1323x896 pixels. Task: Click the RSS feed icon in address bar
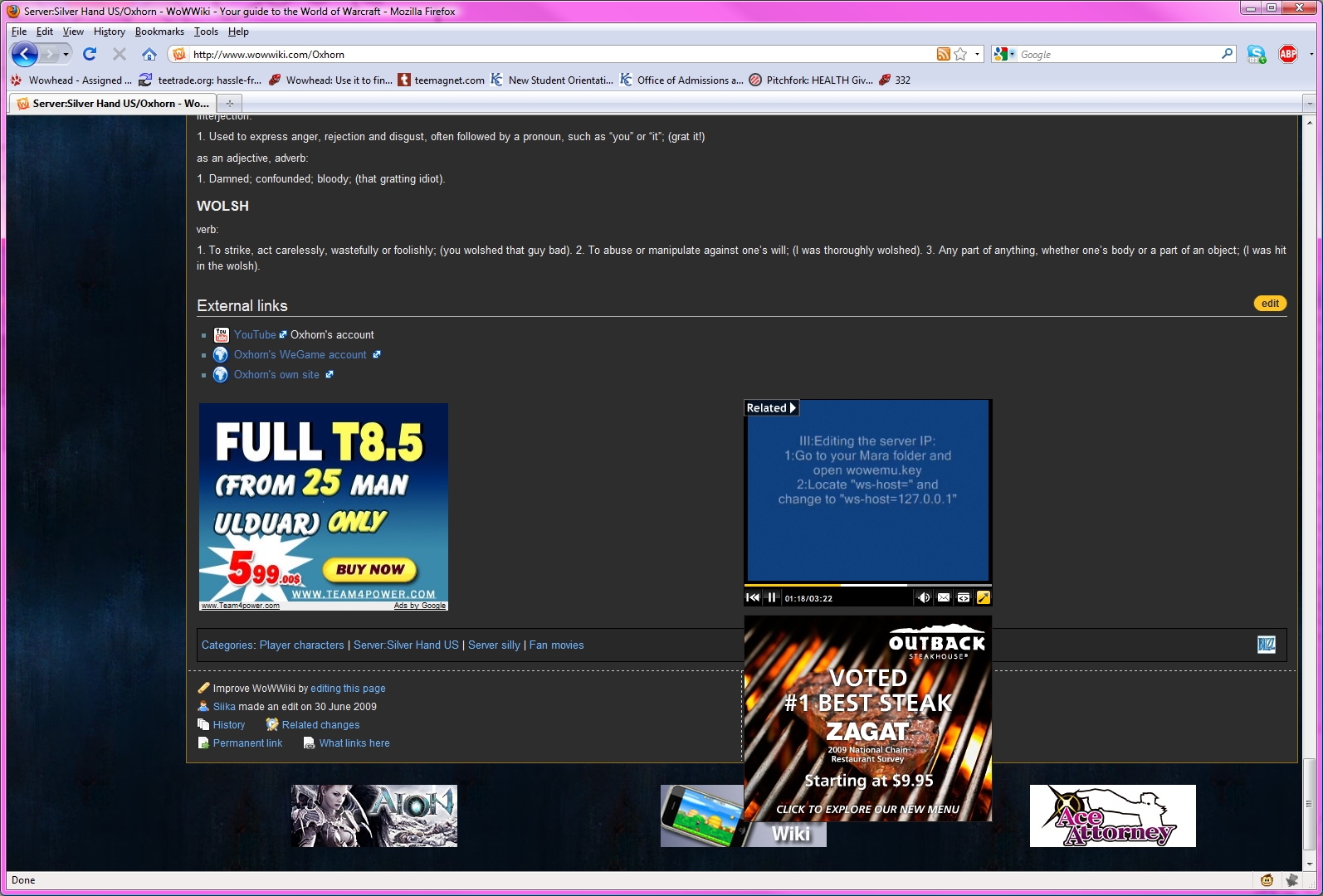(943, 55)
